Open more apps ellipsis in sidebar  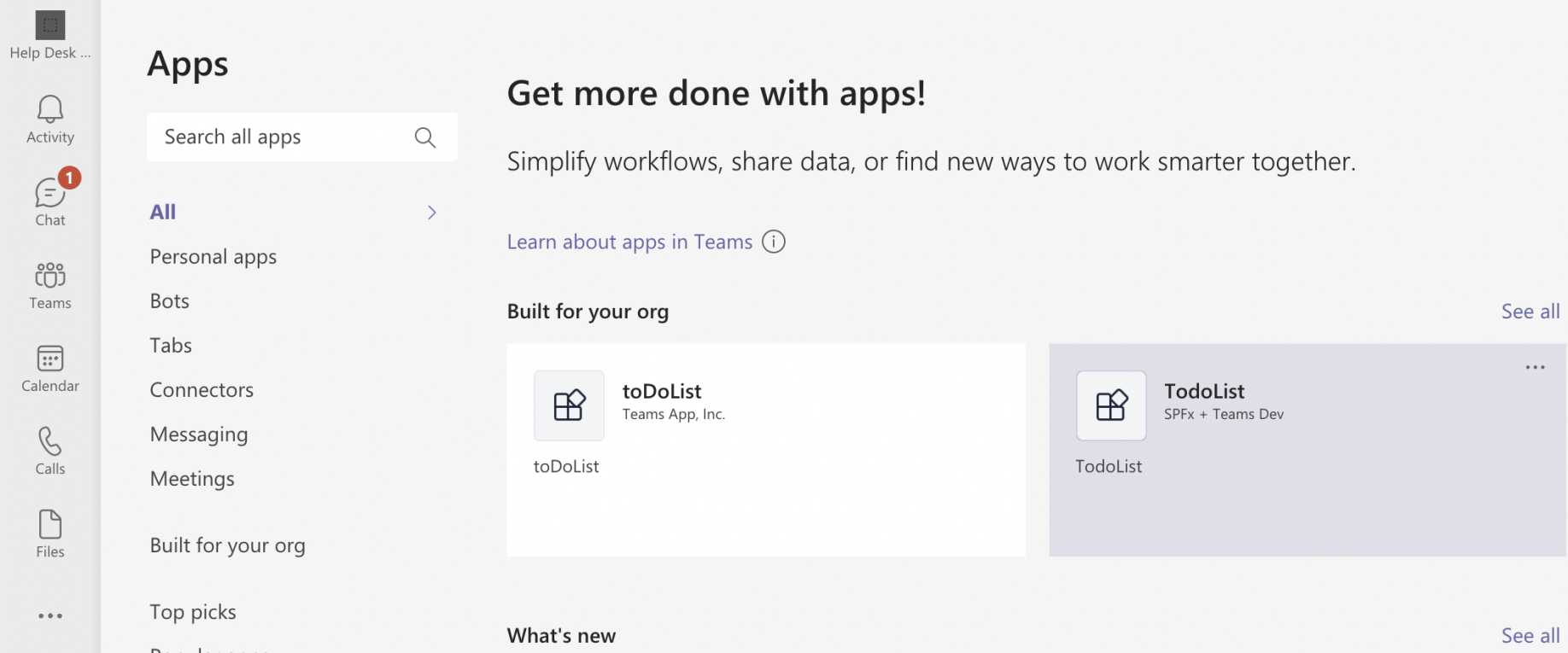pyautogui.click(x=50, y=615)
